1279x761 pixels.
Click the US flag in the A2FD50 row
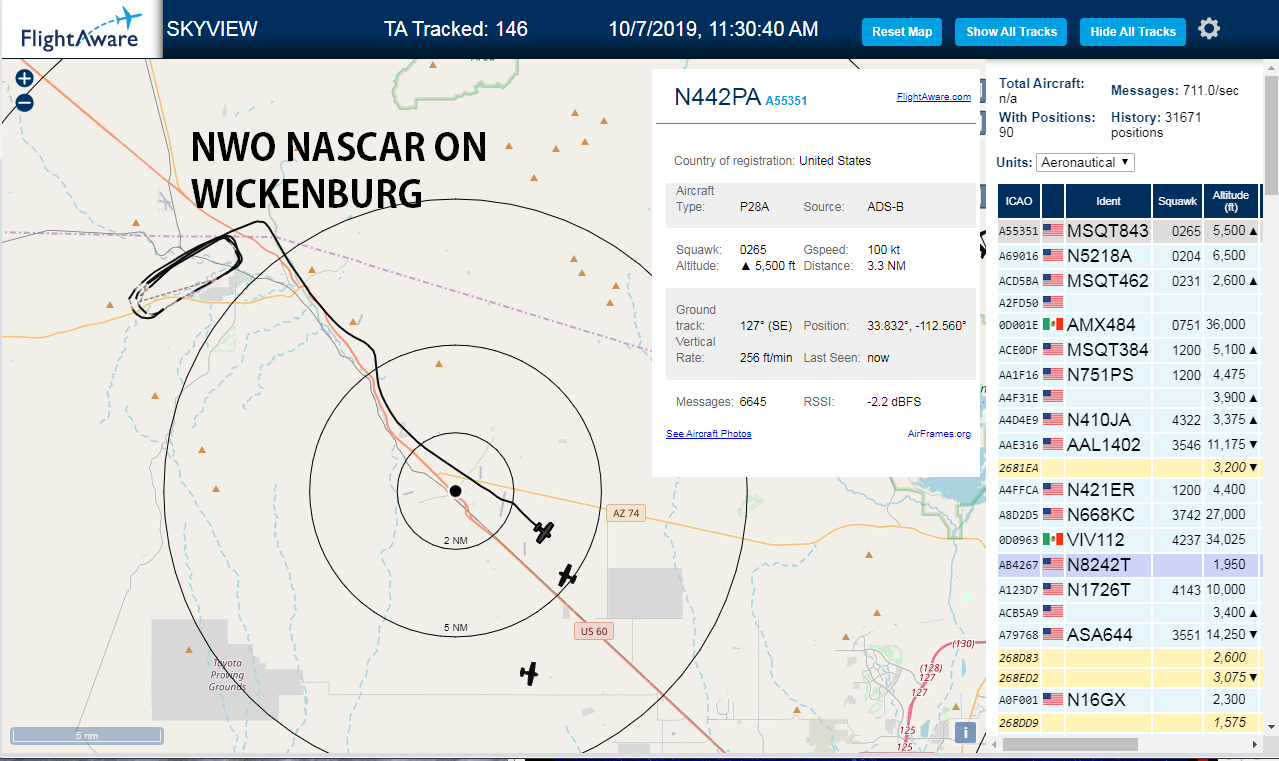pyautogui.click(x=1053, y=302)
